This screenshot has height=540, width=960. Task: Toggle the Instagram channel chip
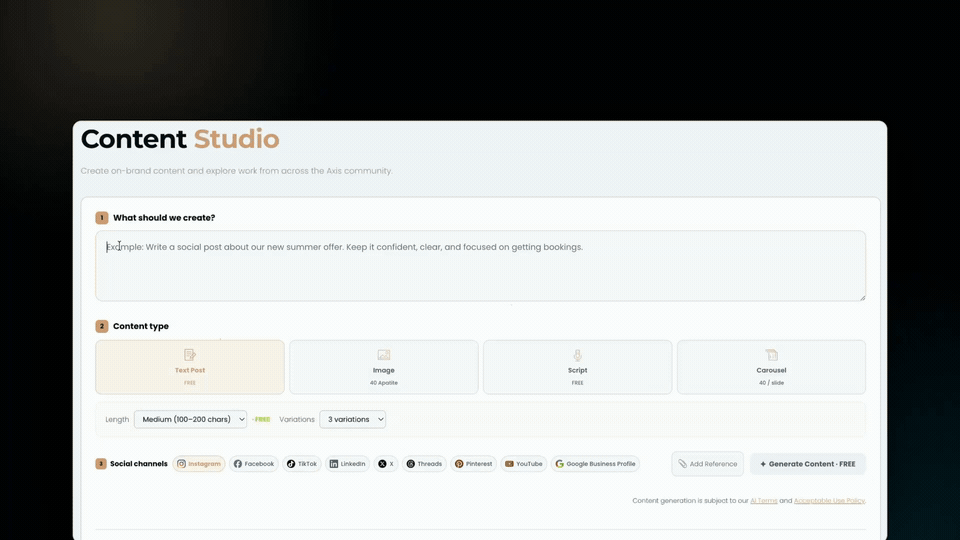point(199,464)
